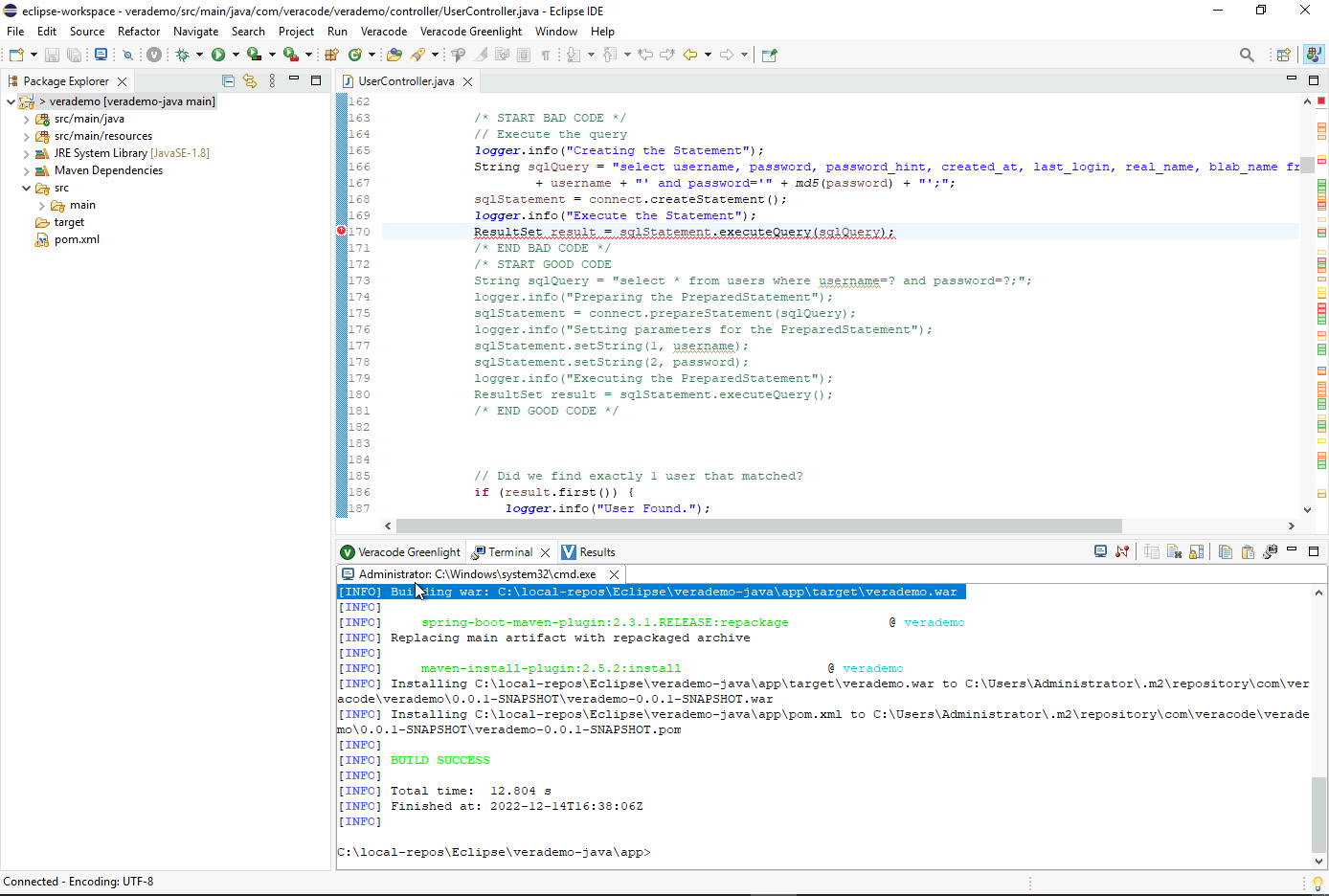The image size is (1329, 896).
Task: Click the Save icon in toolbar
Action: 52,55
